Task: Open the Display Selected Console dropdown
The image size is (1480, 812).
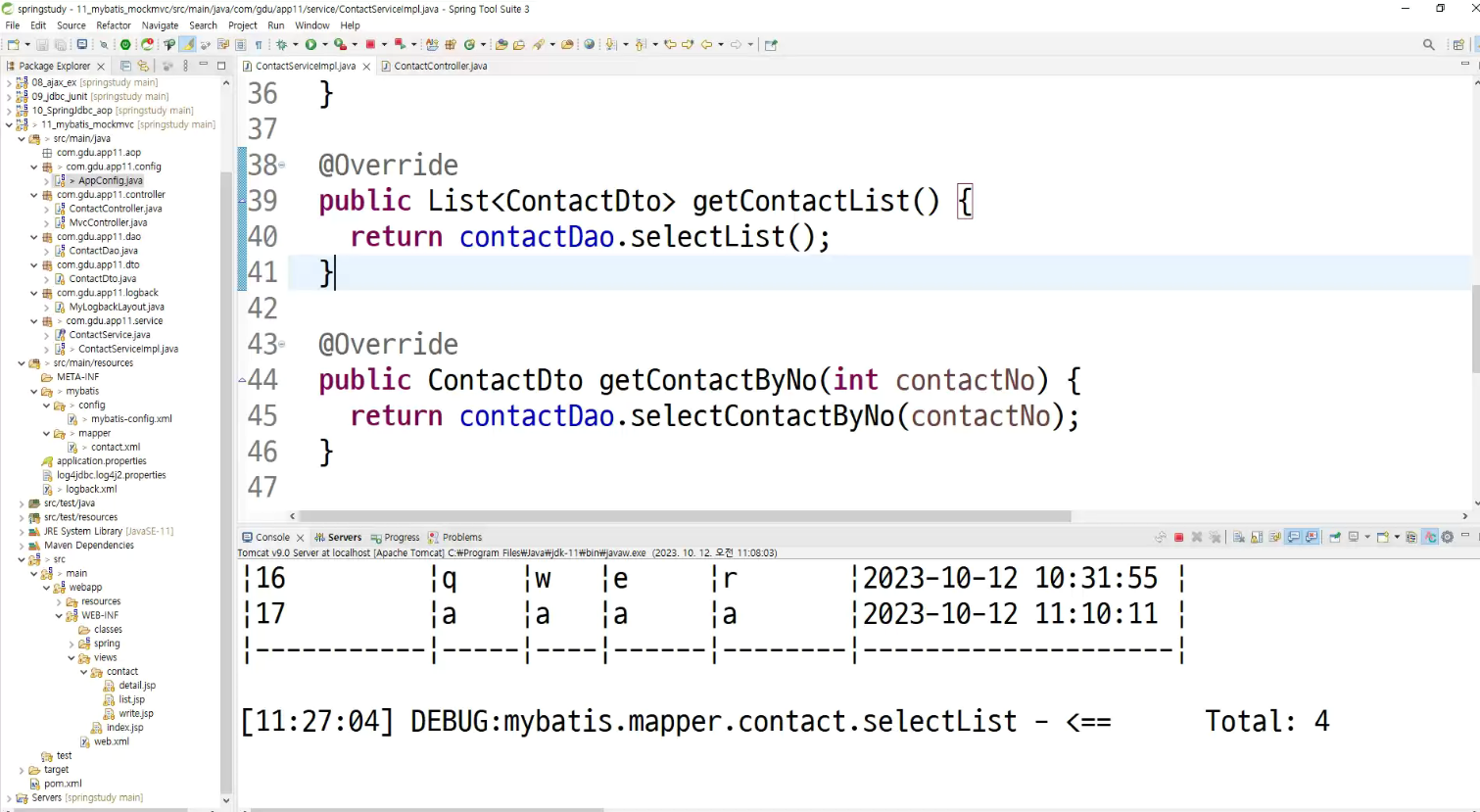Action: click(x=1367, y=537)
